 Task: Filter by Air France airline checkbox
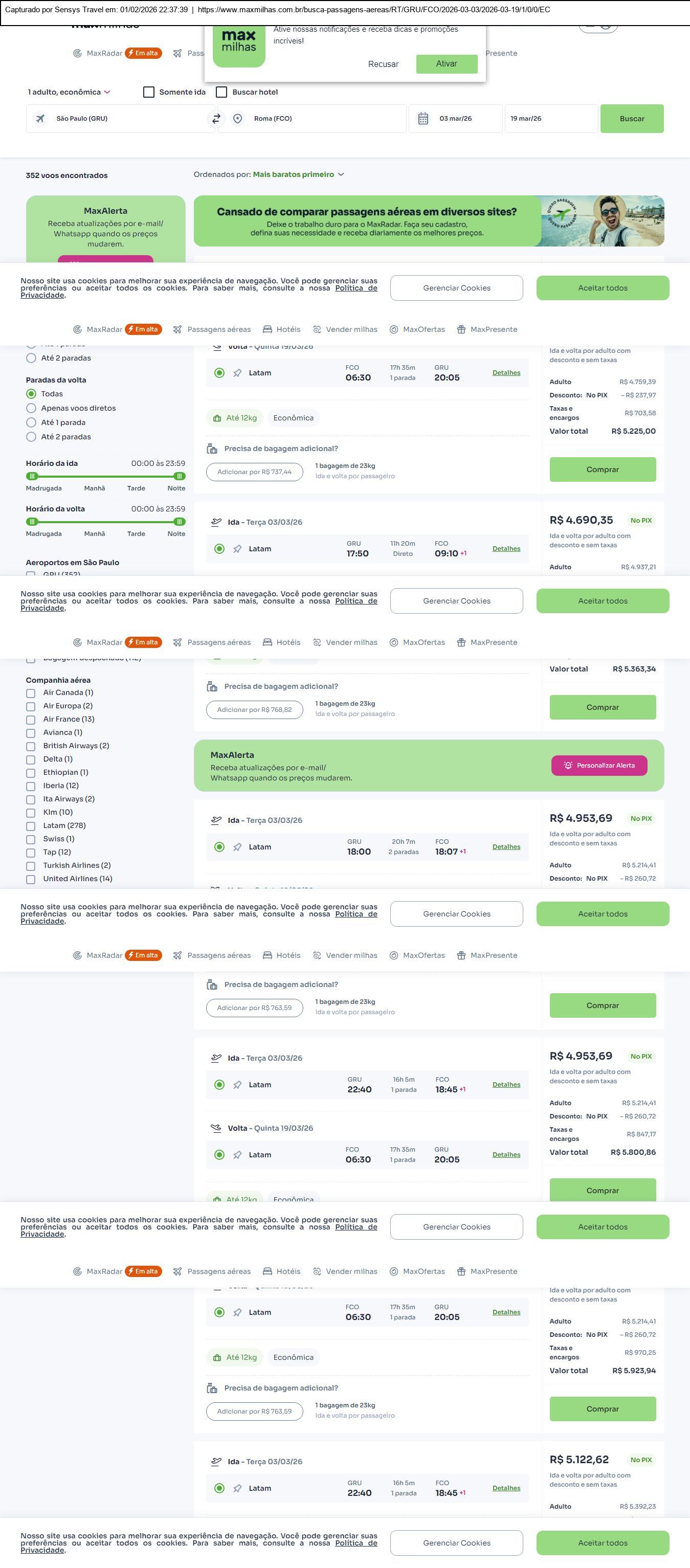coord(31,720)
